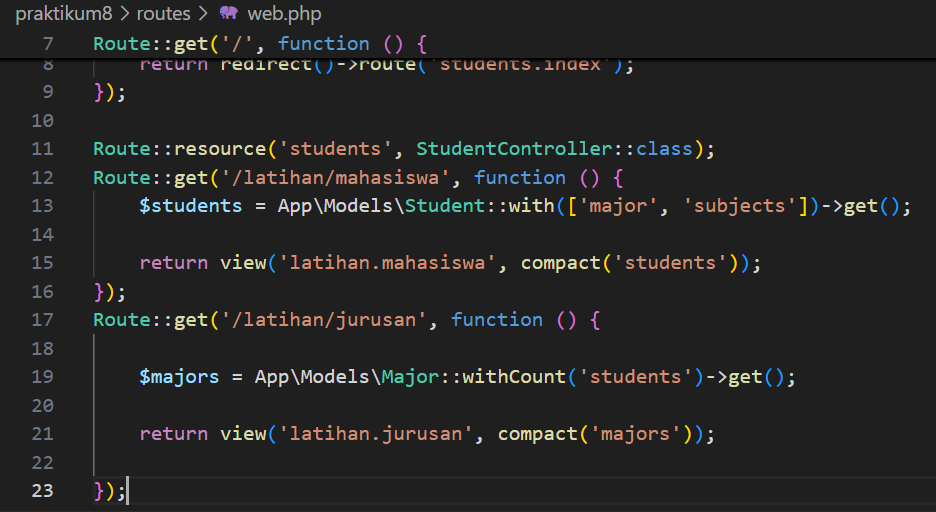The image size is (936, 512).
Task: Click the '$majors' variable on line 19
Action: coord(179,377)
